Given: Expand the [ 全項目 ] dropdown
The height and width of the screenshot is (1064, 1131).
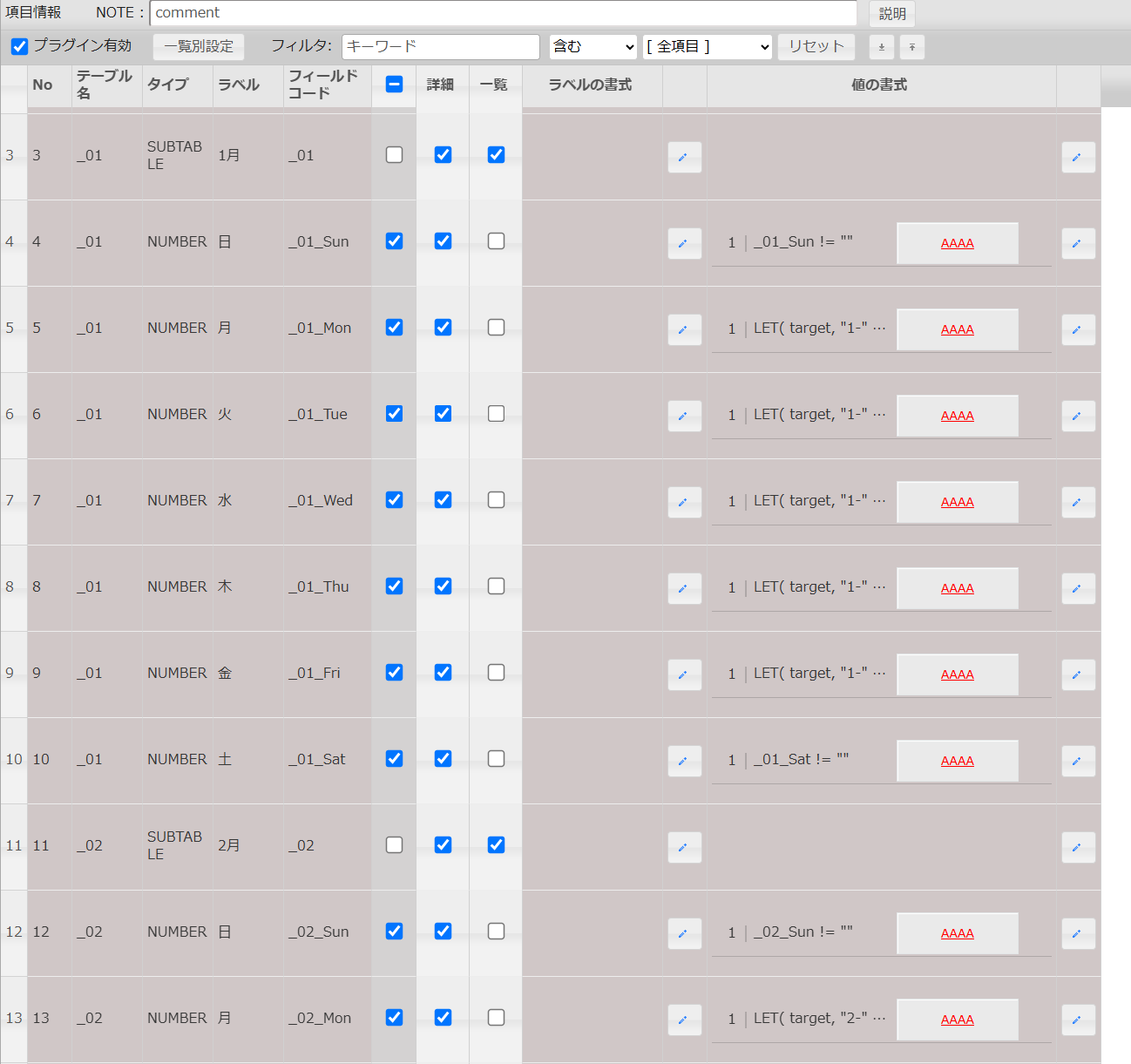Looking at the screenshot, I should 708,47.
